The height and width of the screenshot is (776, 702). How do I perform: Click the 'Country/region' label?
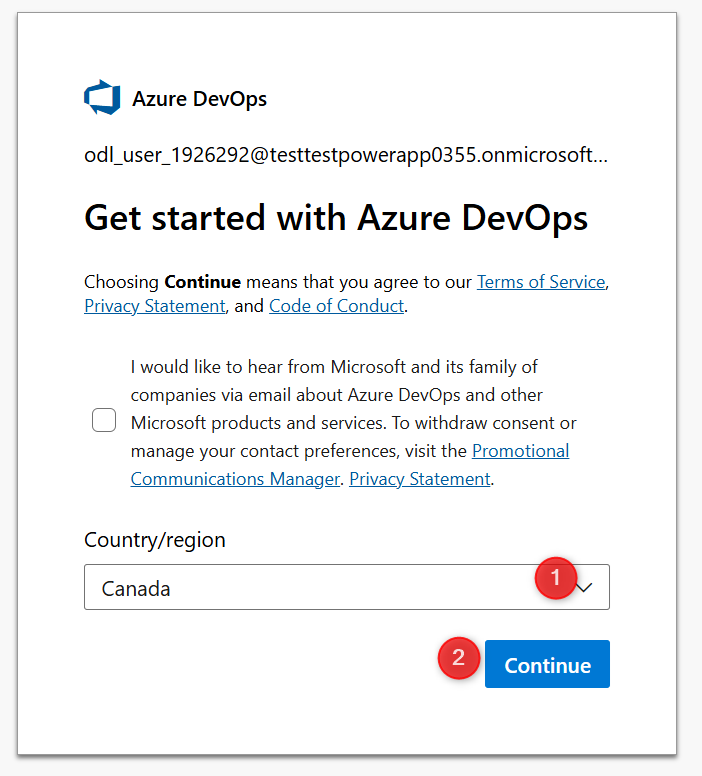coord(154,539)
